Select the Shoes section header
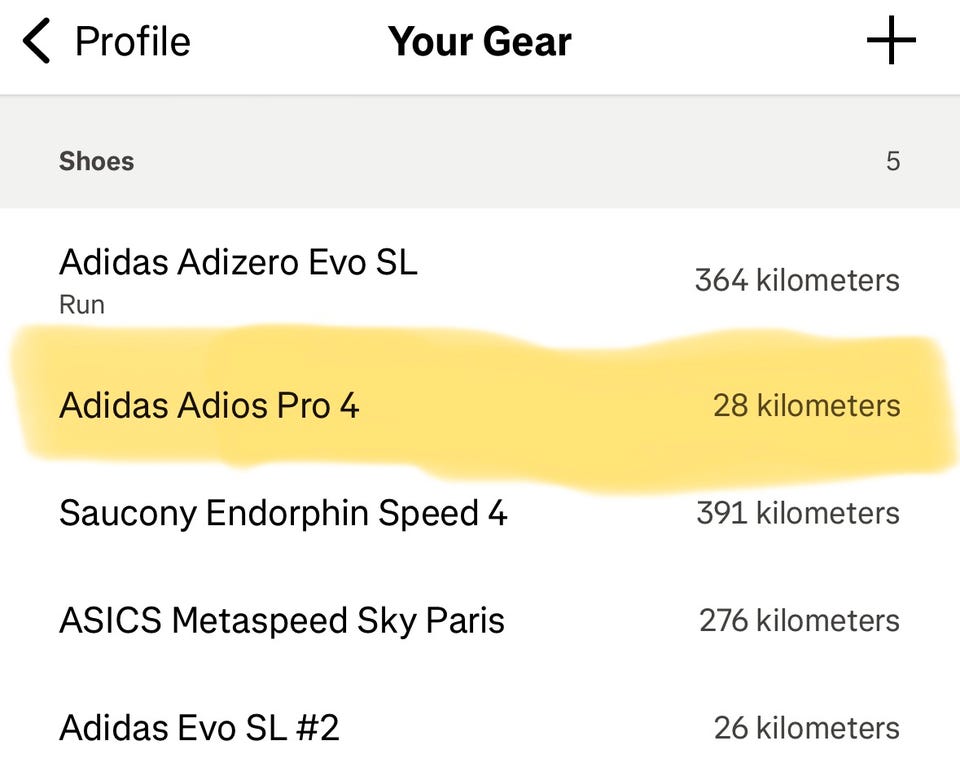 pos(96,161)
